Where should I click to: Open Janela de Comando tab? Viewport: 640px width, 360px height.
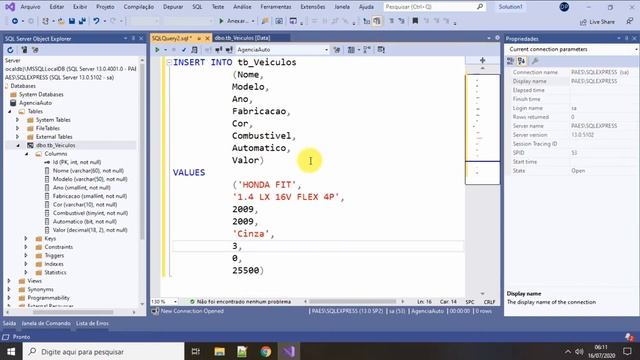pos(46,323)
